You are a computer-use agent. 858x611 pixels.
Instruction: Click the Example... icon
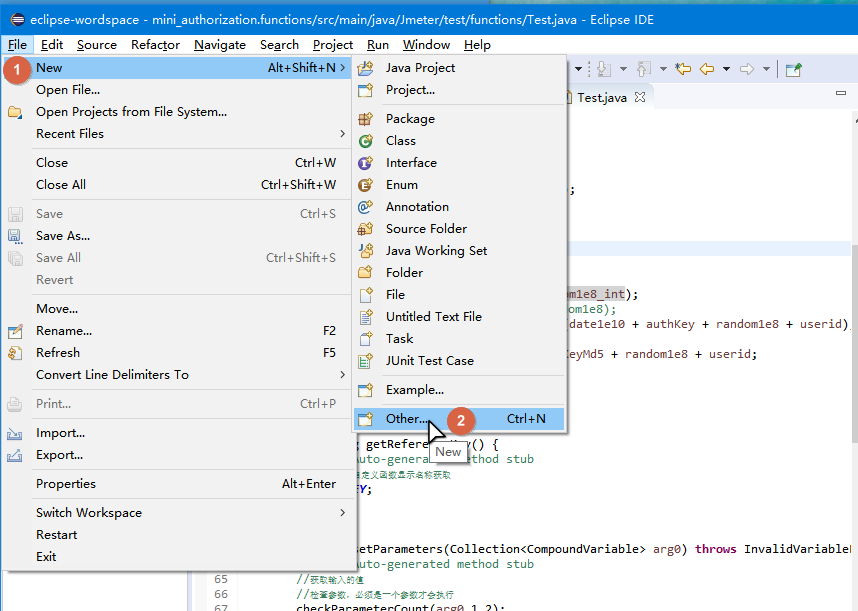coord(366,390)
